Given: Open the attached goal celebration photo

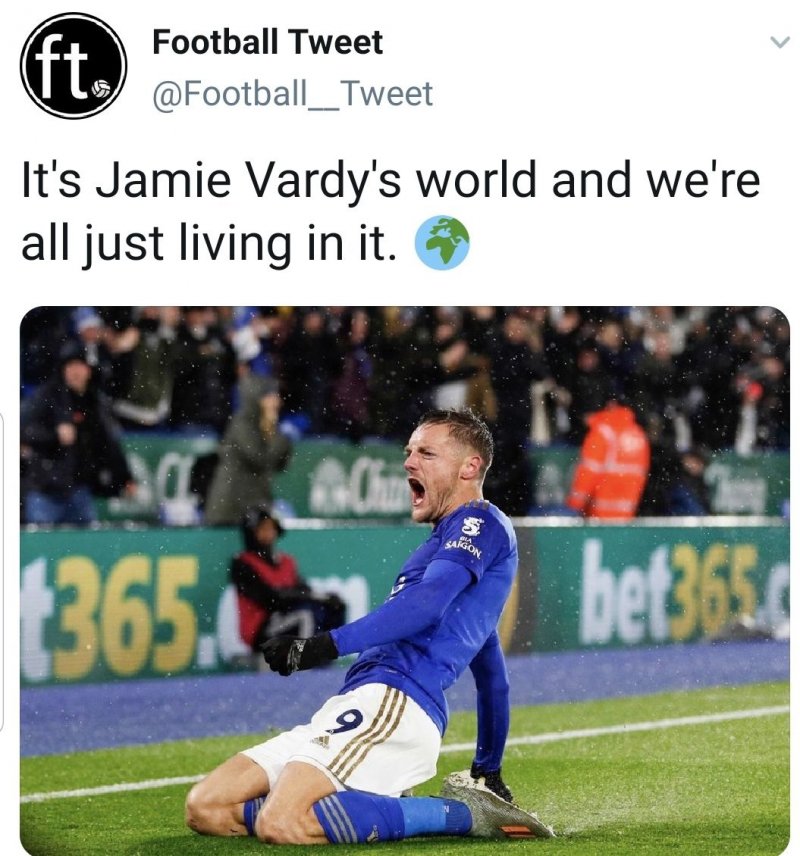Looking at the screenshot, I should (405, 580).
